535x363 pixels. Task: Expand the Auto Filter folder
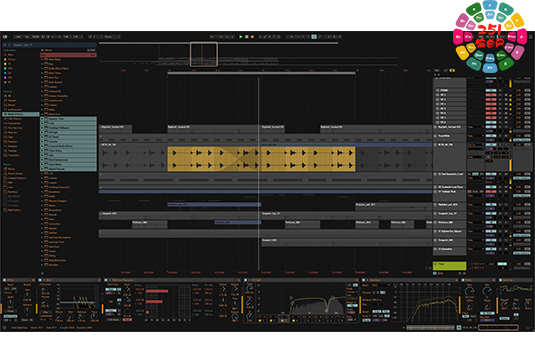click(42, 73)
